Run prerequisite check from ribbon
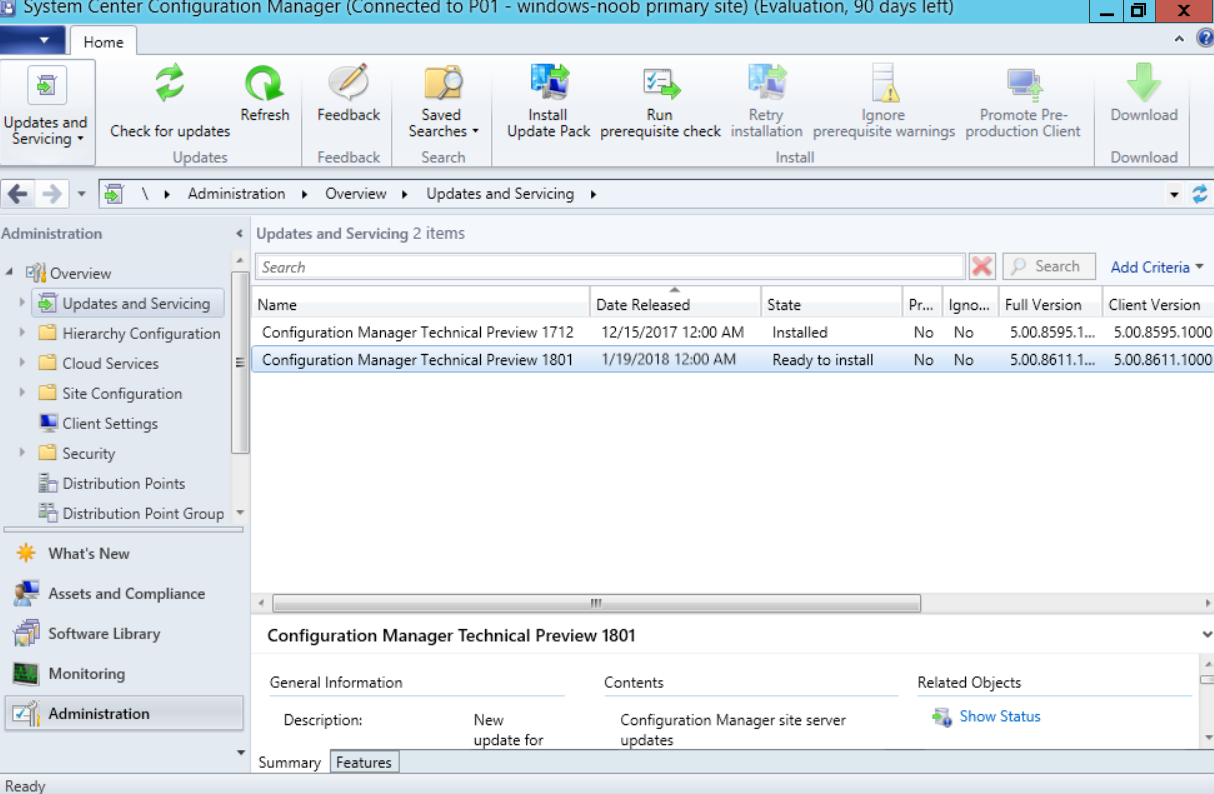Screen dimensions: 1214x794 pyautogui.click(x=660, y=101)
